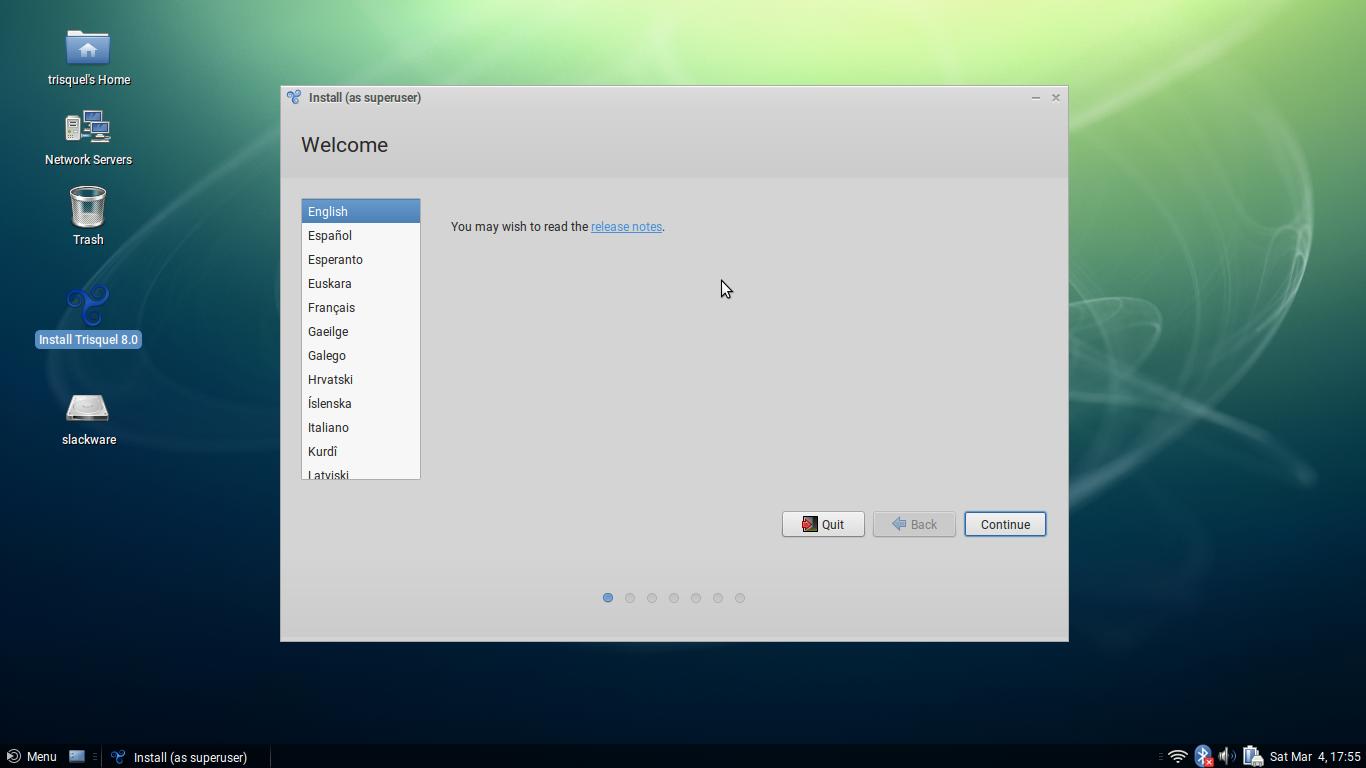Open the Bluetooth icon in the system tray
Screen dimensions: 1366x768
1203,756
